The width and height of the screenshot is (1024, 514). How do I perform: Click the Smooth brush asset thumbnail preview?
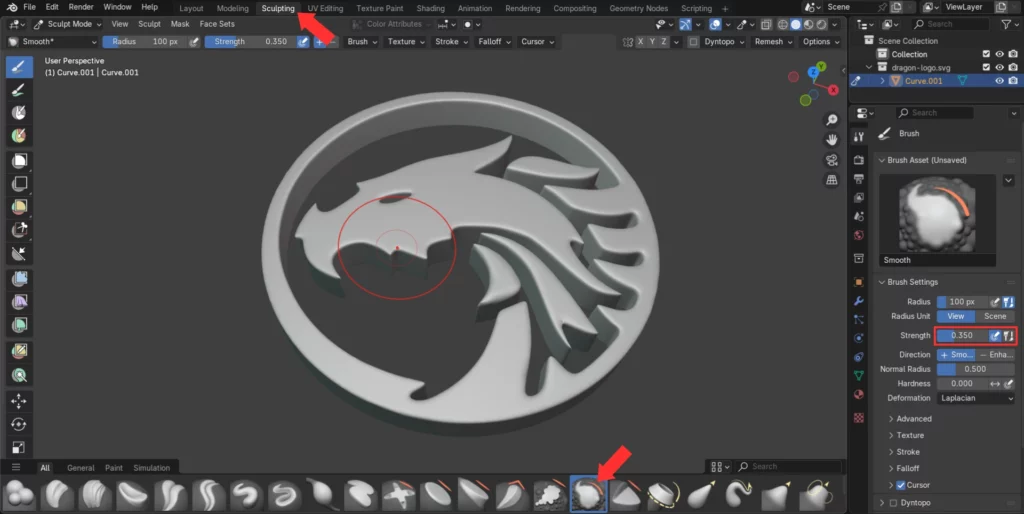pyautogui.click(x=937, y=215)
